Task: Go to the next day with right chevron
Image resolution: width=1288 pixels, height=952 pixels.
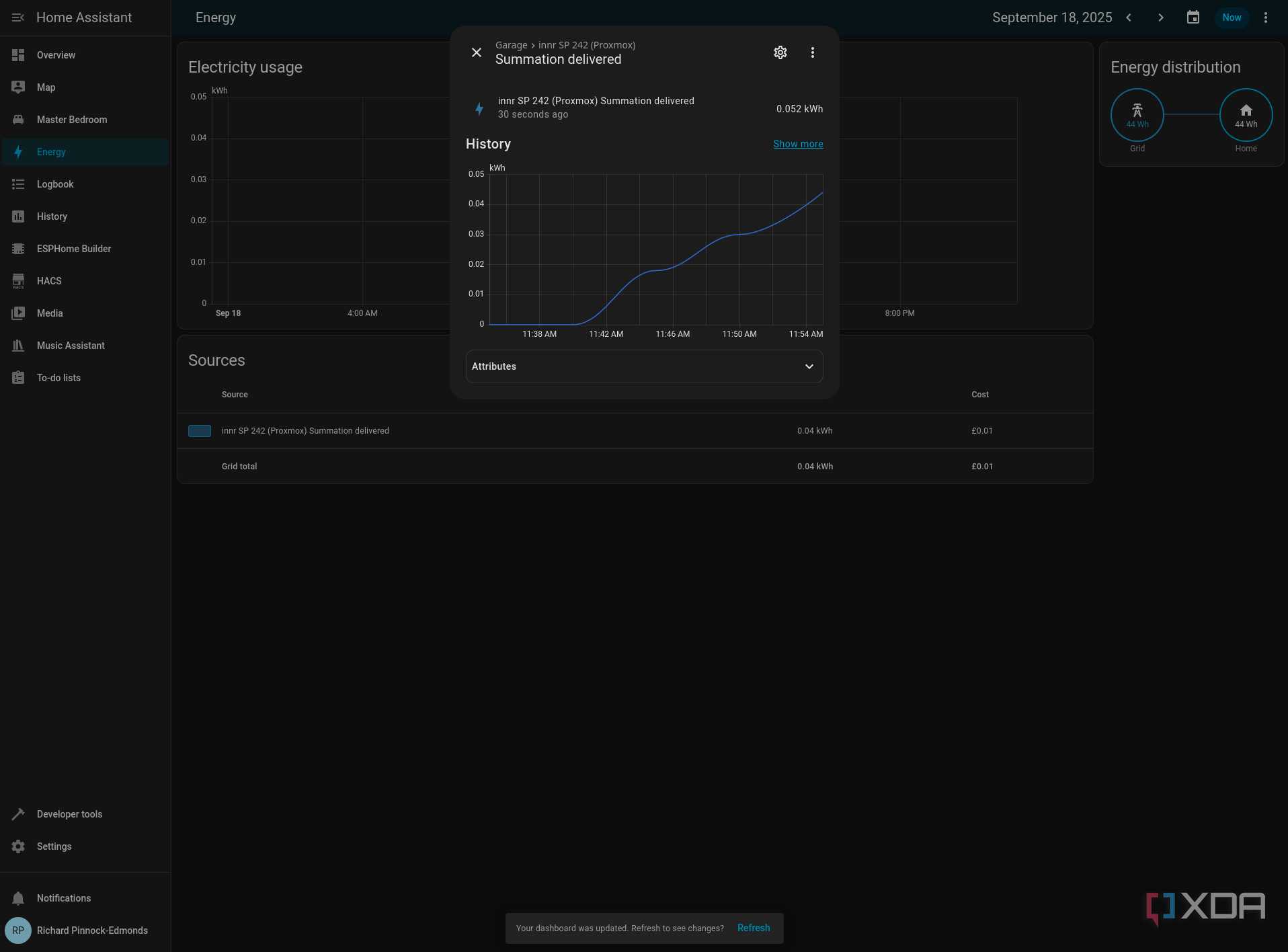Action: (1161, 17)
